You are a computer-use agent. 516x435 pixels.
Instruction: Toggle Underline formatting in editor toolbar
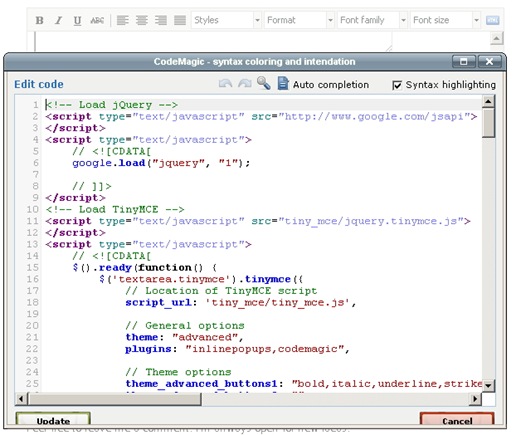77,20
